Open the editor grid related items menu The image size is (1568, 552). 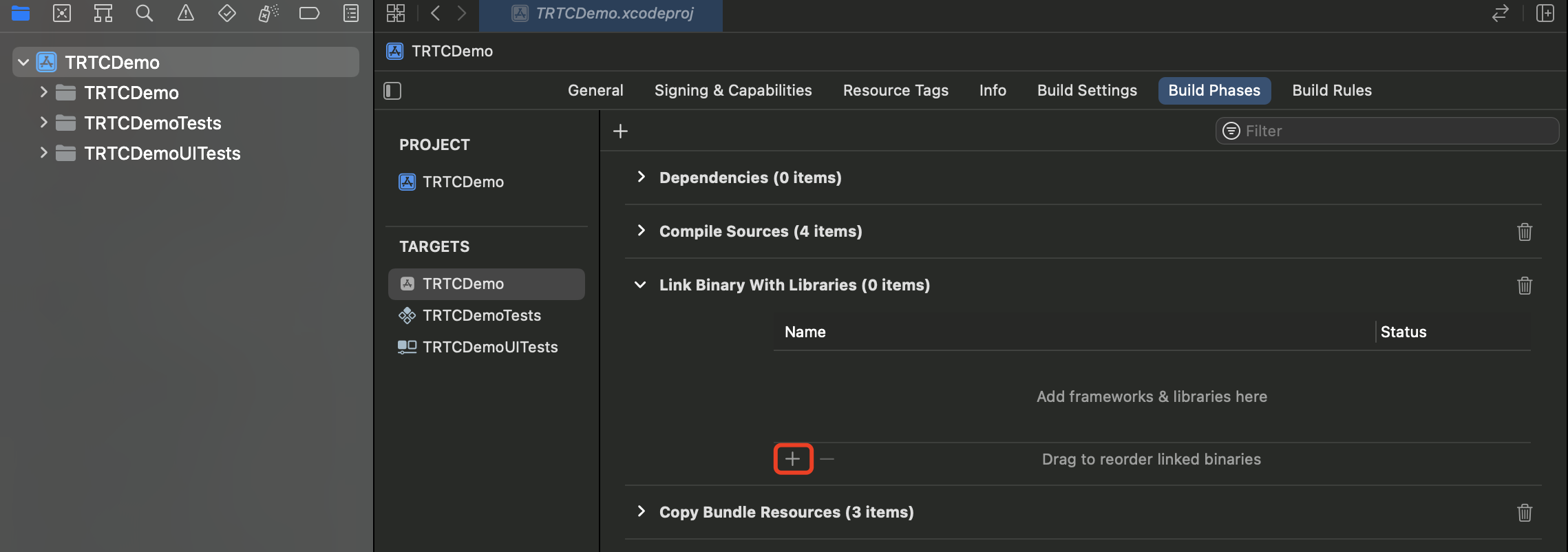[396, 13]
